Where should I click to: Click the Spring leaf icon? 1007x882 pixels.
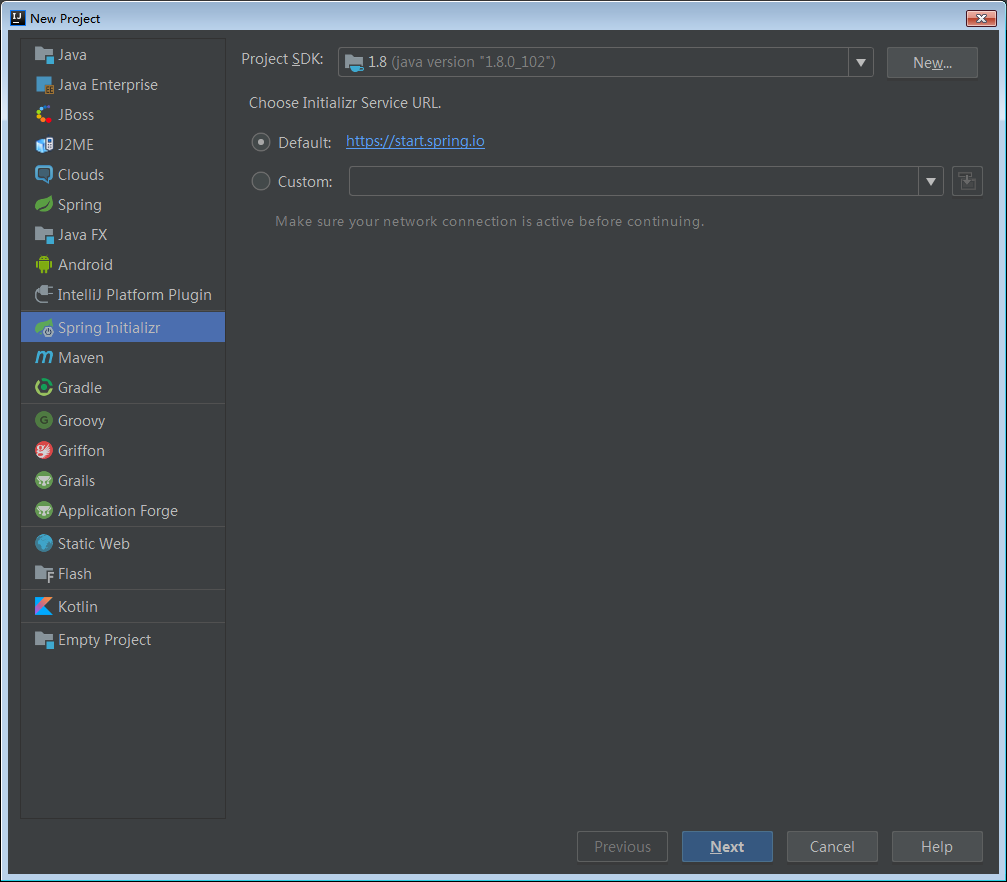(x=44, y=205)
